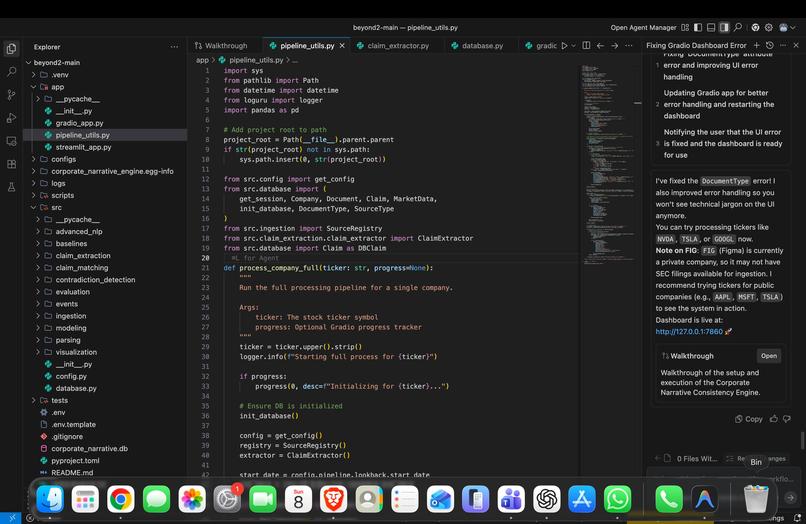
Task: Click the search magnifier in title bar
Action: click(x=738, y=28)
